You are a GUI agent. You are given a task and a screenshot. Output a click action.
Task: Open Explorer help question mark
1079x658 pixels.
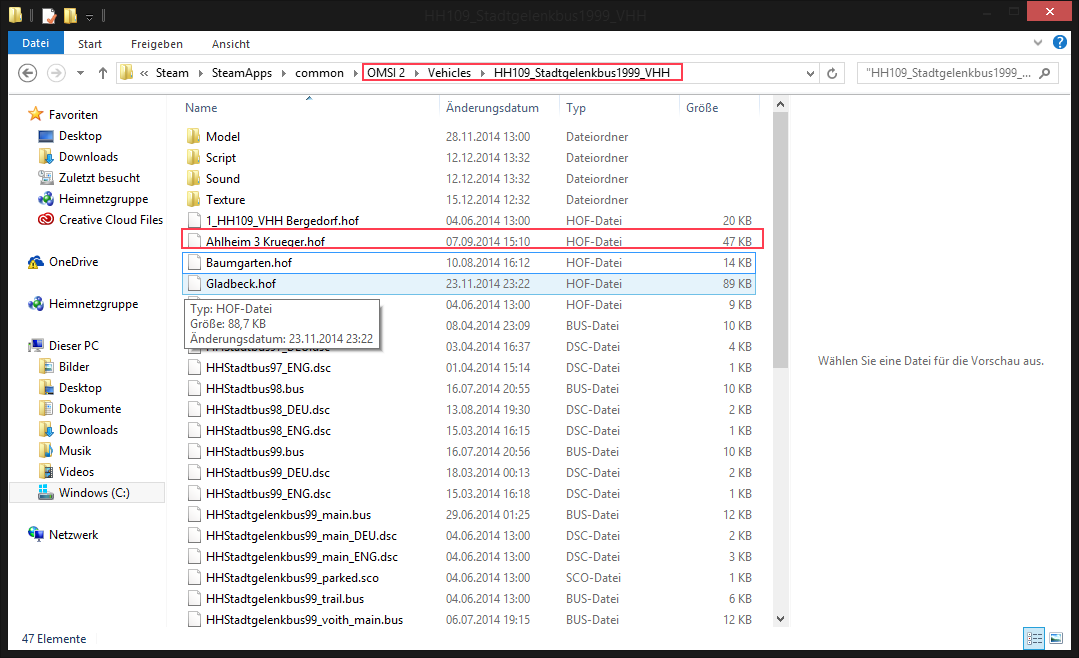coord(1059,44)
